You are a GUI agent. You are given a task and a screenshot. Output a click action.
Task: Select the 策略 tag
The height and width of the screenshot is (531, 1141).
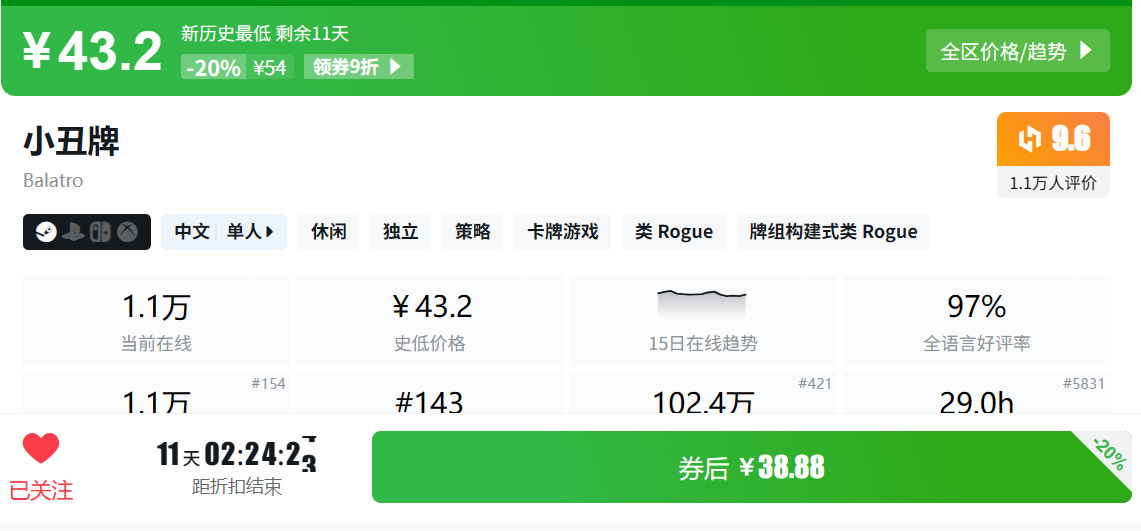click(x=473, y=232)
